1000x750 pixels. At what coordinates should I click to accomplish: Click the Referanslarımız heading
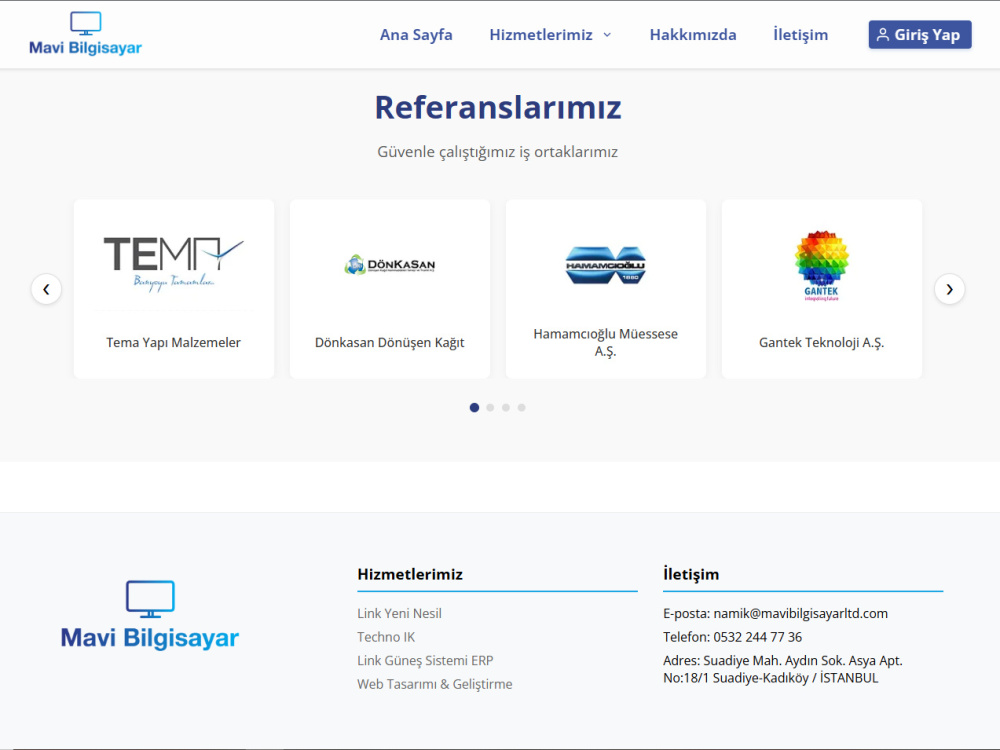click(x=497, y=107)
